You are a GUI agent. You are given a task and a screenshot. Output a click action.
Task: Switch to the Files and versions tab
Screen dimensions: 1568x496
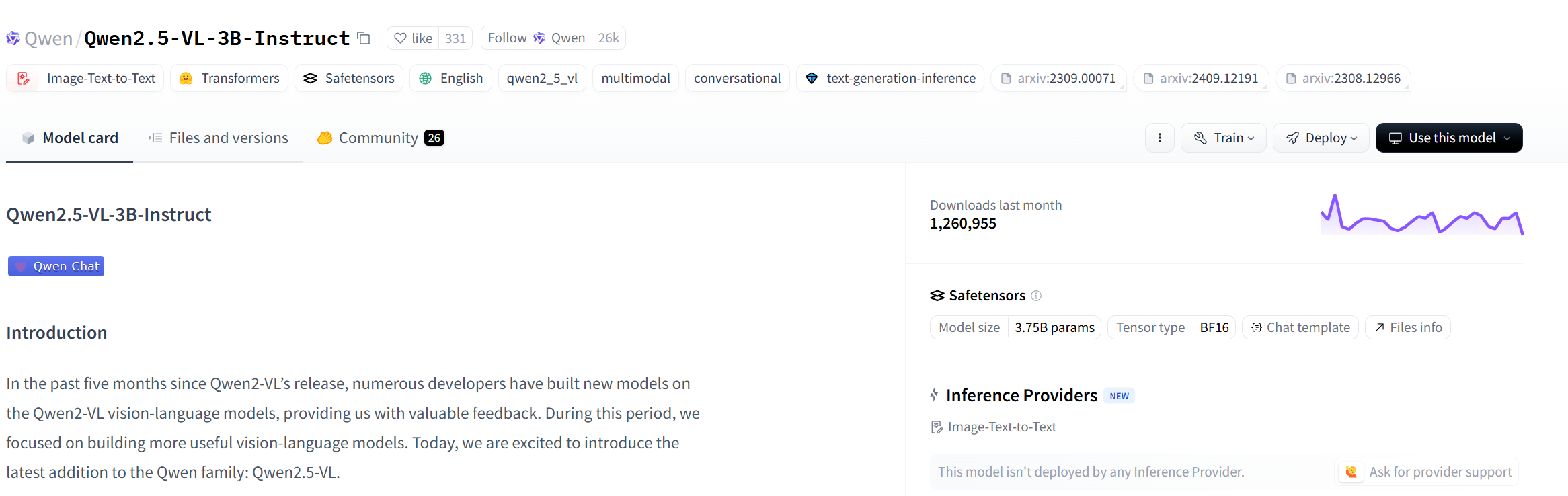click(218, 138)
